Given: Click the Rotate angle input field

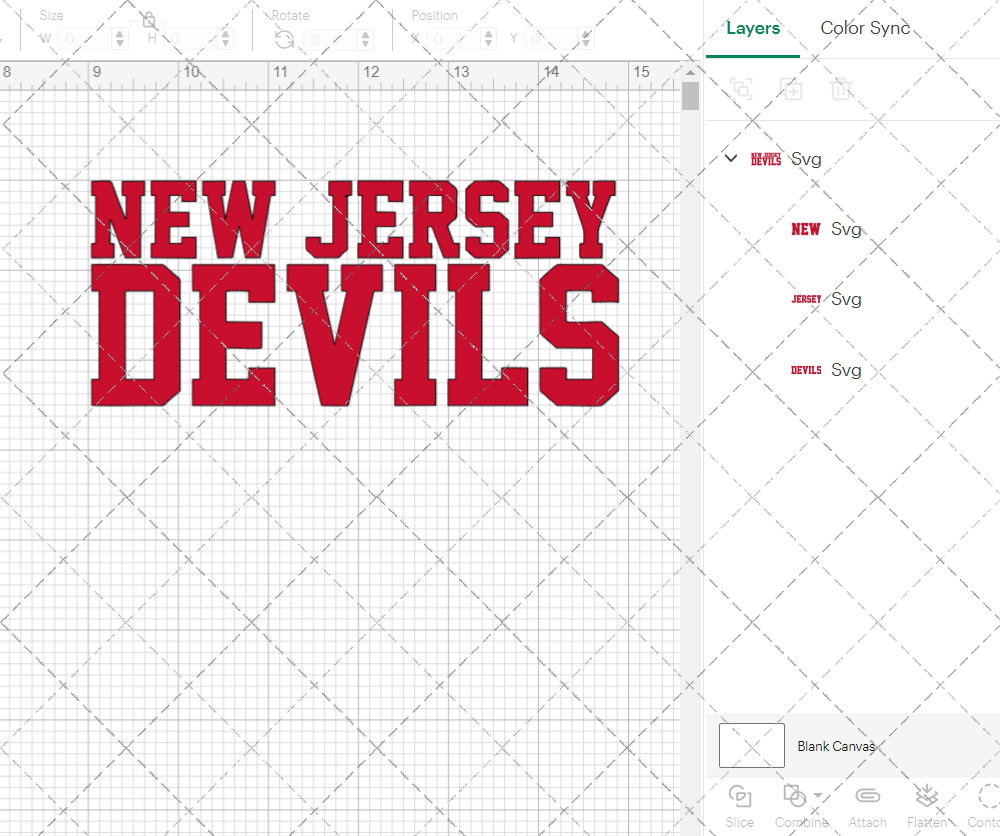Looking at the screenshot, I should click(x=330, y=40).
